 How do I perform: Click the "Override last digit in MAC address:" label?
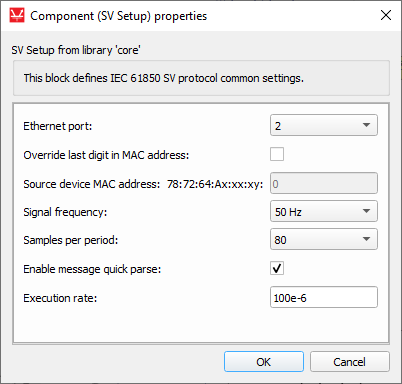click(106, 155)
